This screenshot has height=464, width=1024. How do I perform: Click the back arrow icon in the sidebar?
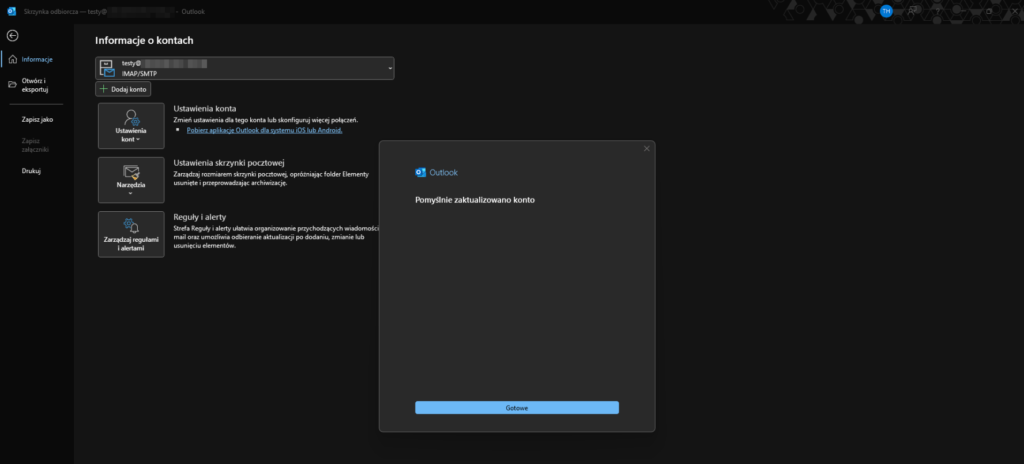[12, 36]
